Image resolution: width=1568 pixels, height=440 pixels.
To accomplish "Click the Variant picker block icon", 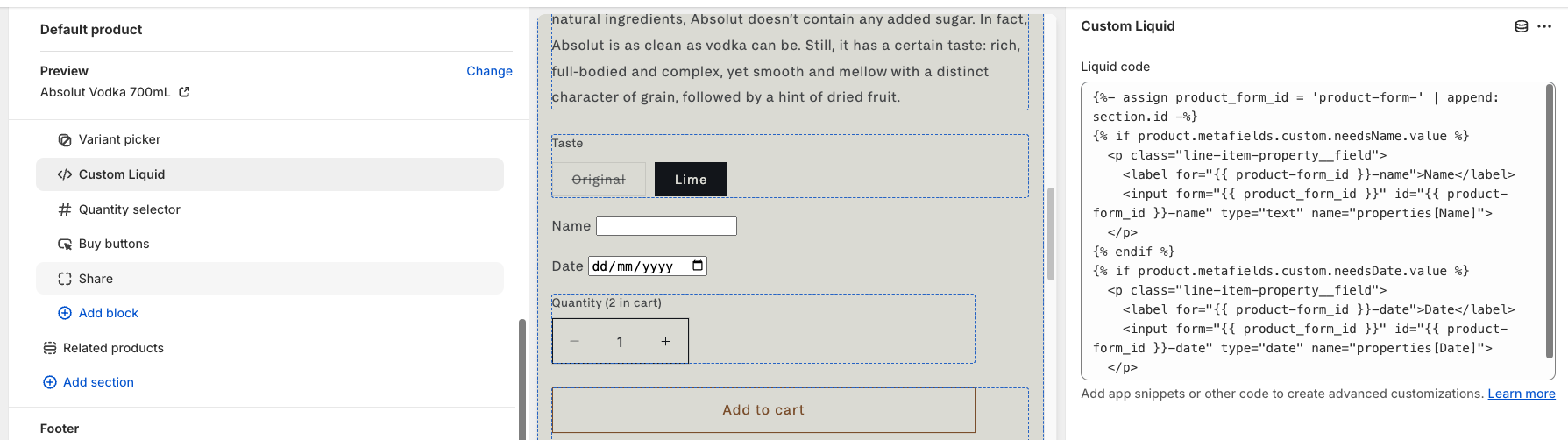I will (64, 140).
